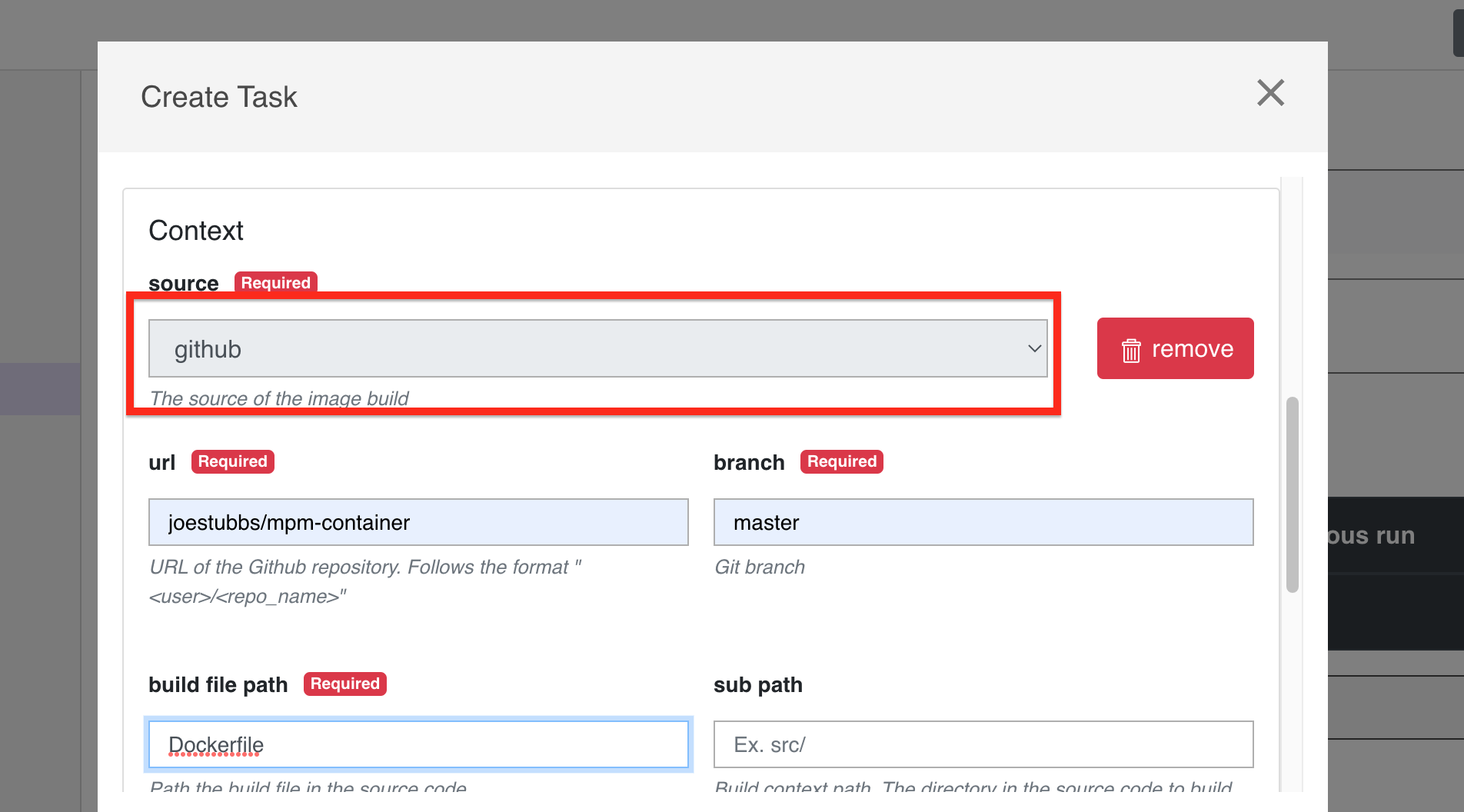Click the Create Task dialog title

[x=219, y=97]
